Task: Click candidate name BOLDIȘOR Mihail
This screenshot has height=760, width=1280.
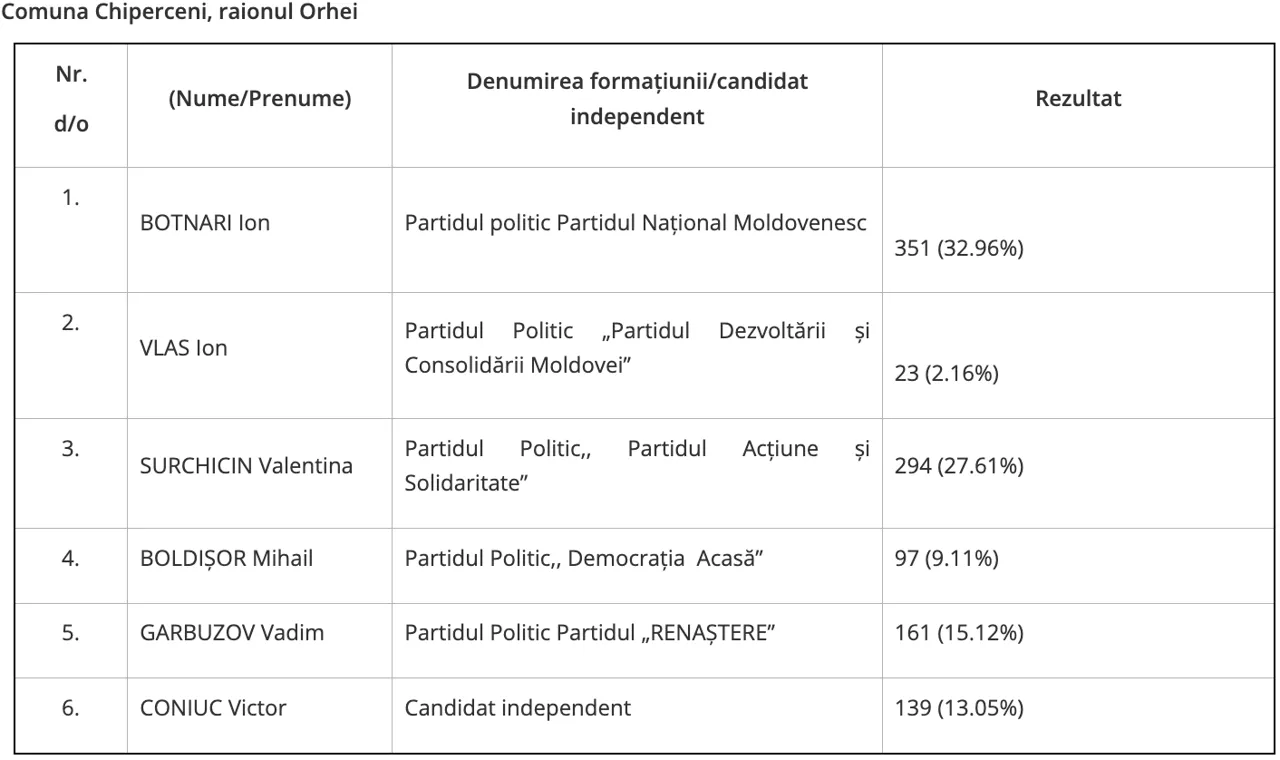Action: [x=226, y=559]
